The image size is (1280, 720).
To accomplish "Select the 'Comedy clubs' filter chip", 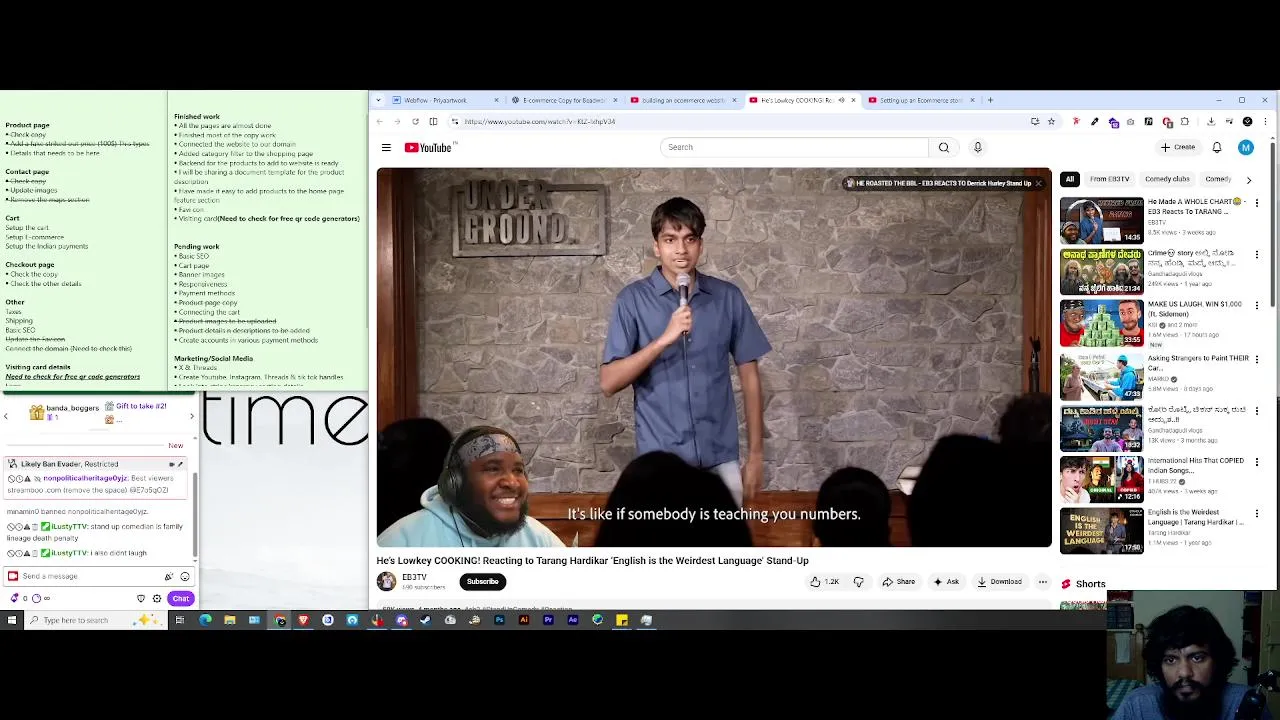I will pyautogui.click(x=1167, y=179).
